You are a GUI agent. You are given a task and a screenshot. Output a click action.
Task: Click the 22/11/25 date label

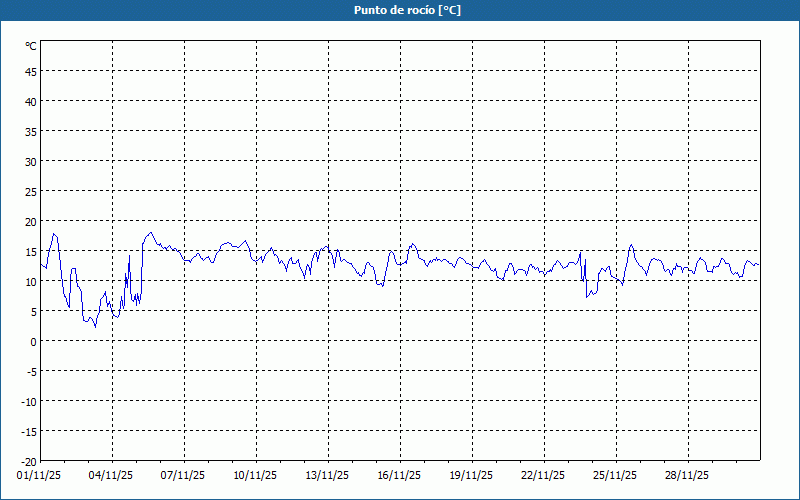coord(543,476)
